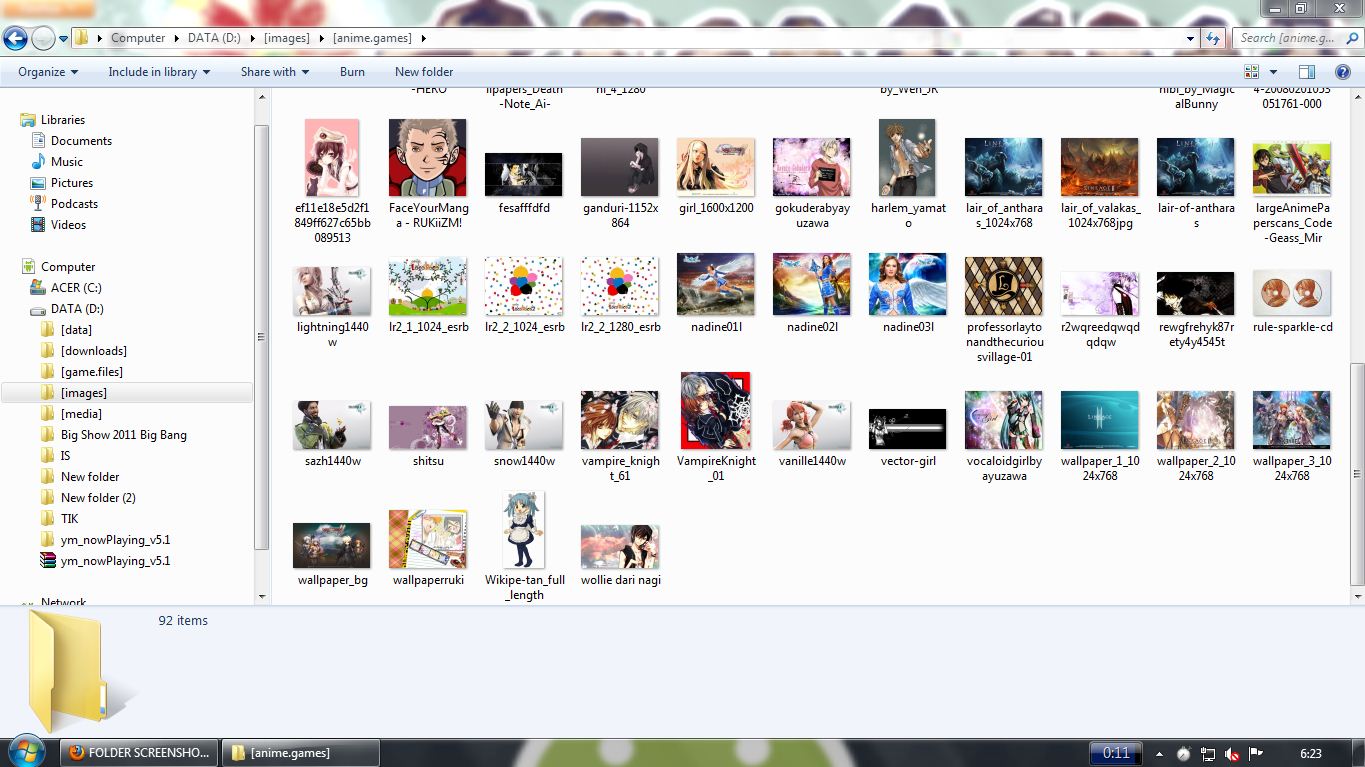Open Music library in sidebar
Viewport: 1365px width, 767px height.
point(67,162)
